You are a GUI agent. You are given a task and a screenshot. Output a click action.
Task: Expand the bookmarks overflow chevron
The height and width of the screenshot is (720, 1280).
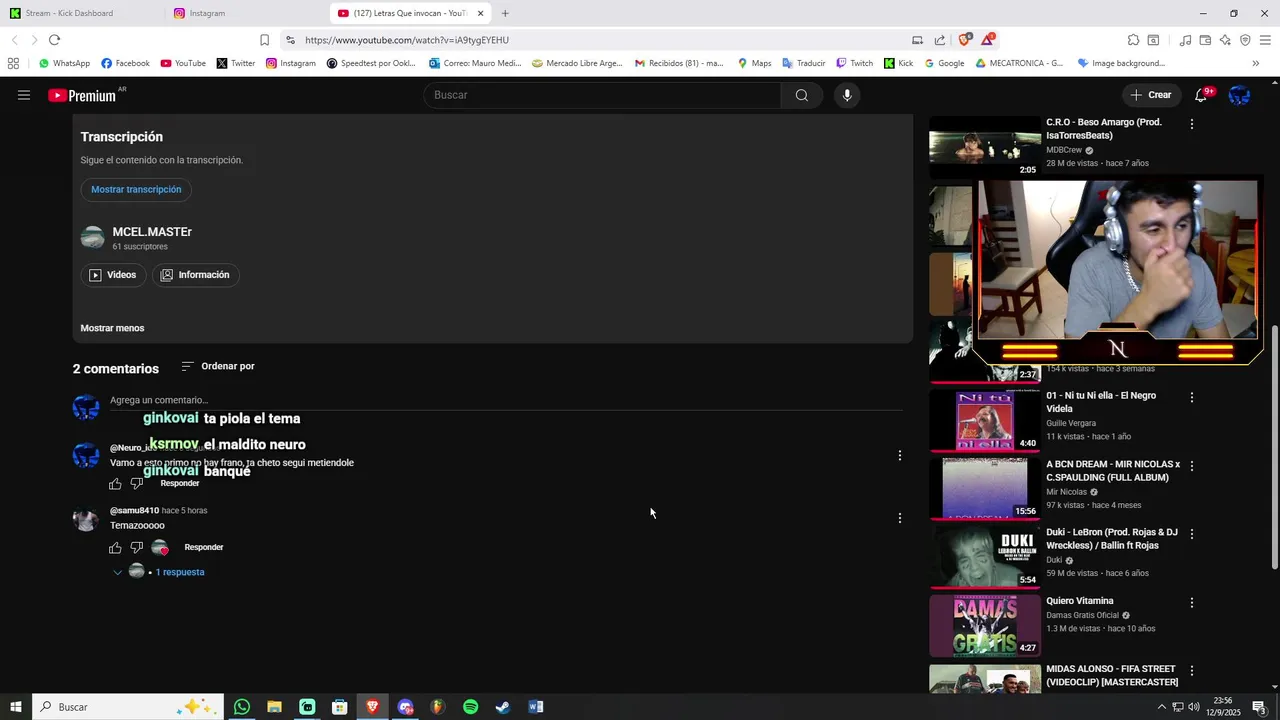[x=1255, y=63]
